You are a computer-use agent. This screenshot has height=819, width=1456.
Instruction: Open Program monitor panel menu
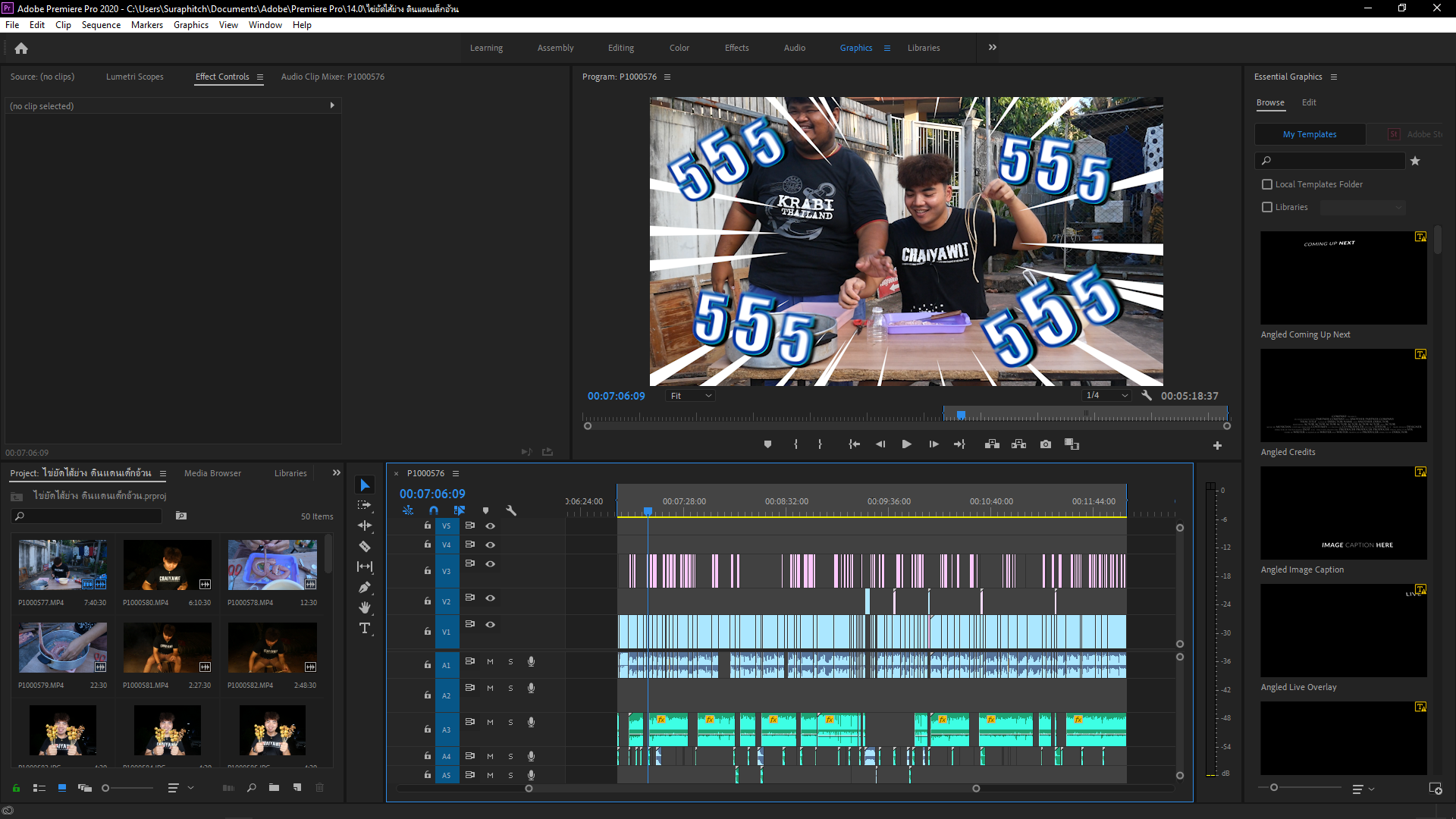(x=667, y=77)
